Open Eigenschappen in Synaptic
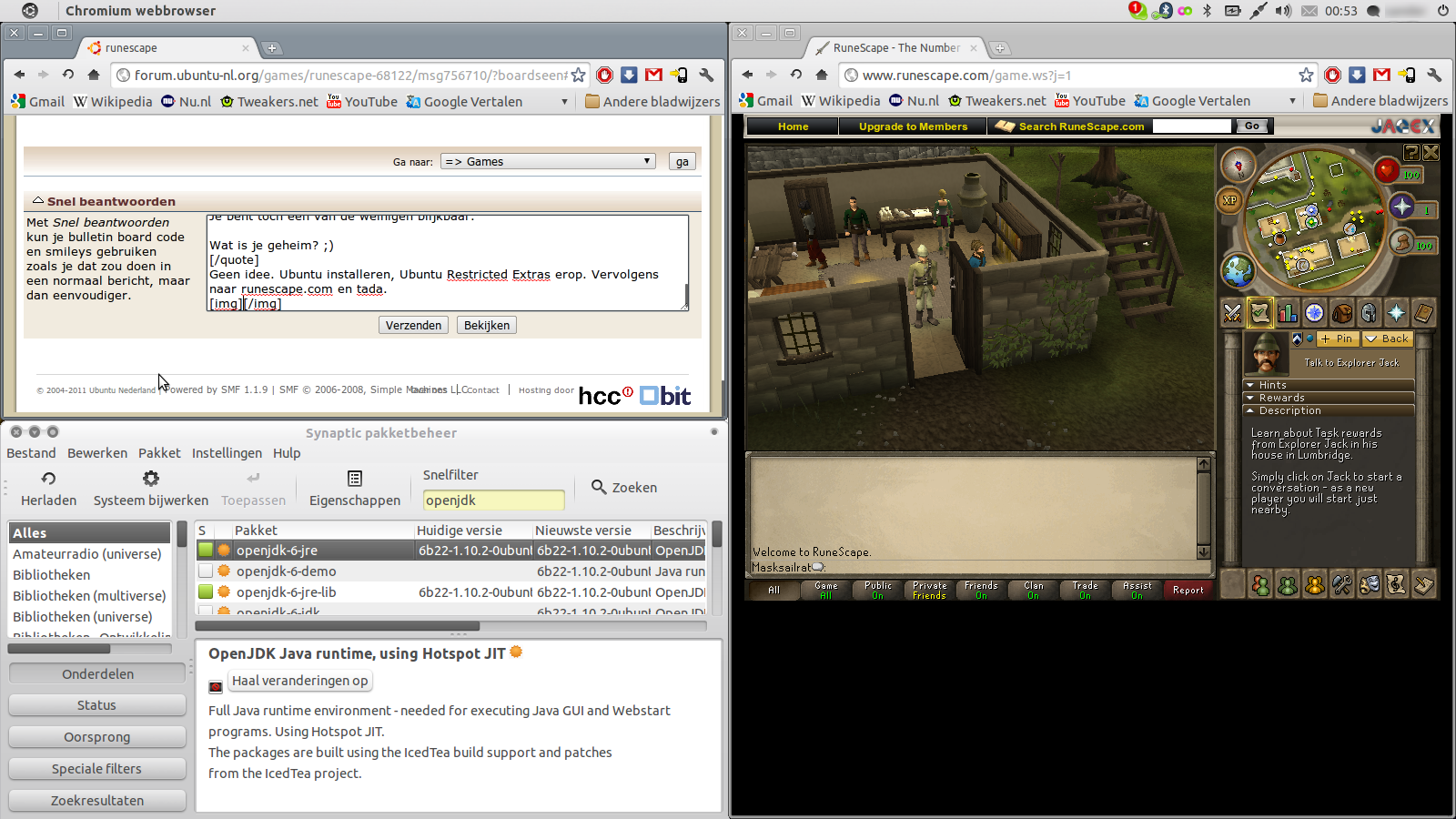The height and width of the screenshot is (819, 1456). [x=355, y=489]
